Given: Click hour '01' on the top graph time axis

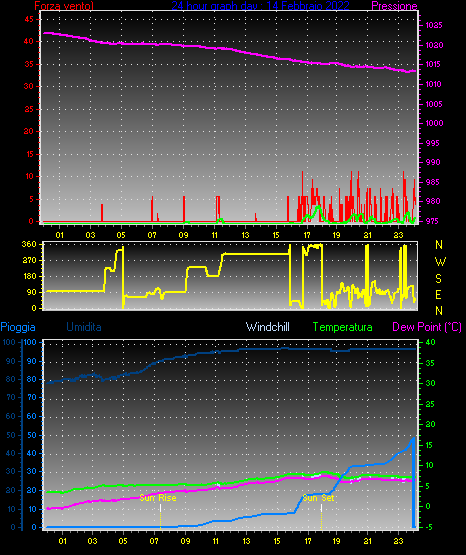Looking at the screenshot, I should click(59, 235).
